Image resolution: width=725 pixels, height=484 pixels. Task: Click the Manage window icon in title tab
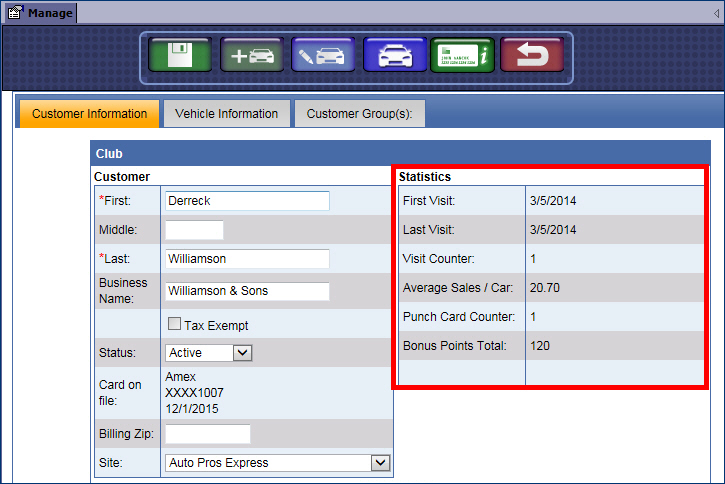[x=16, y=13]
